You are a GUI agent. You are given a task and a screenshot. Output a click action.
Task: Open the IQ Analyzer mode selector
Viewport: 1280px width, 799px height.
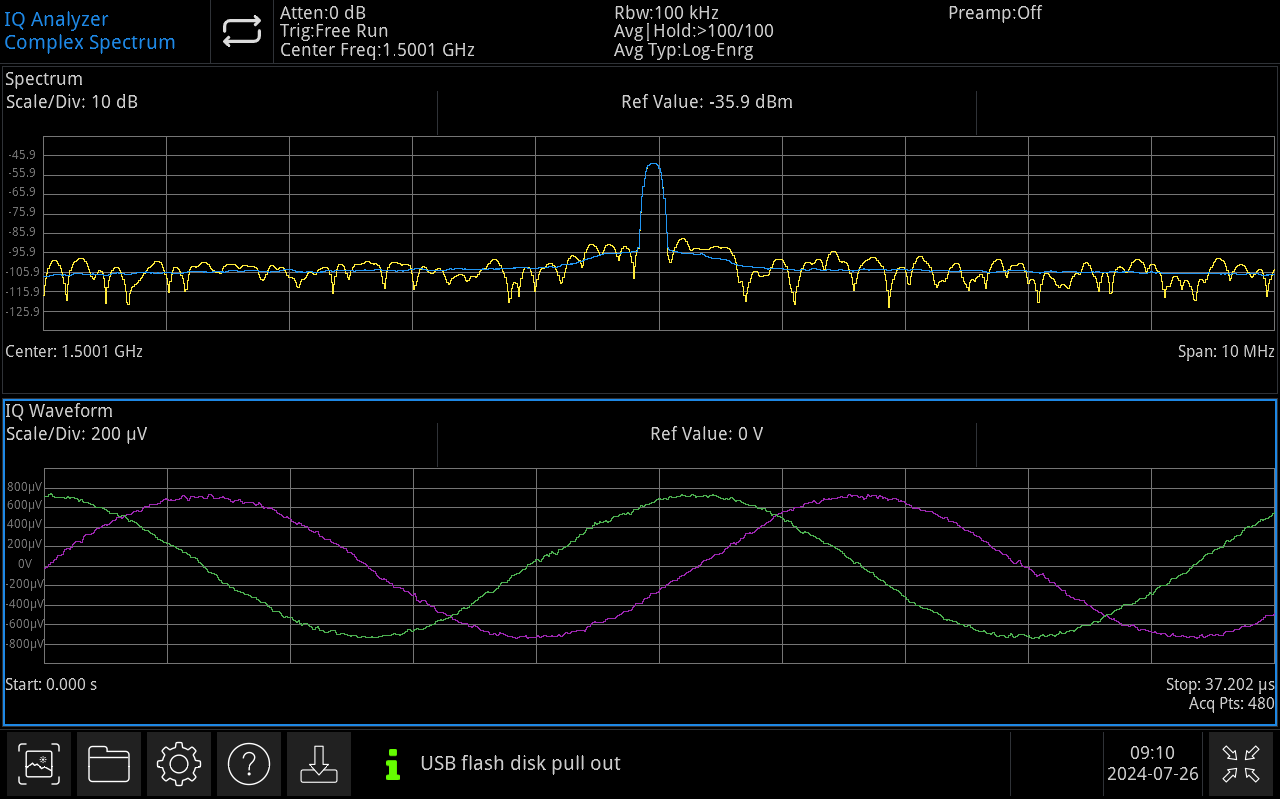click(x=57, y=19)
